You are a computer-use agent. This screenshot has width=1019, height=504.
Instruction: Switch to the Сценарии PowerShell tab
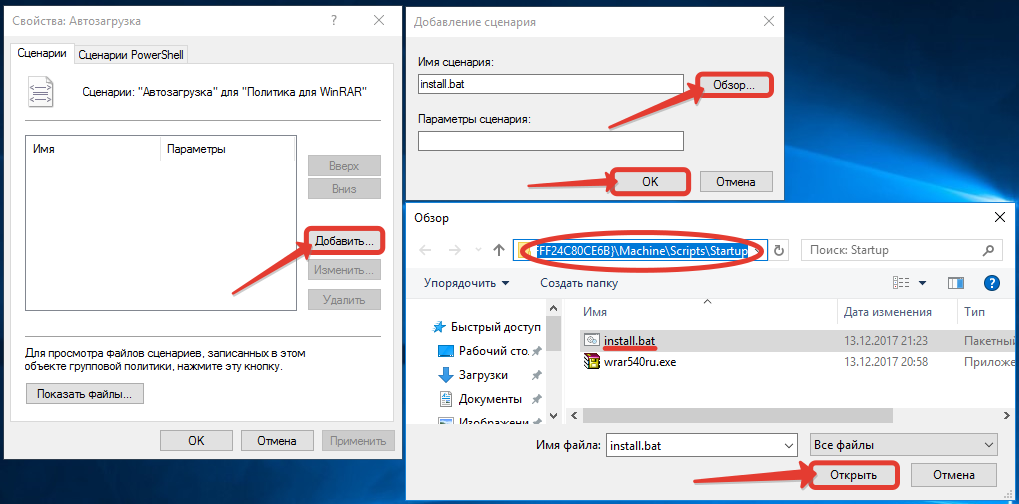pyautogui.click(x=132, y=55)
